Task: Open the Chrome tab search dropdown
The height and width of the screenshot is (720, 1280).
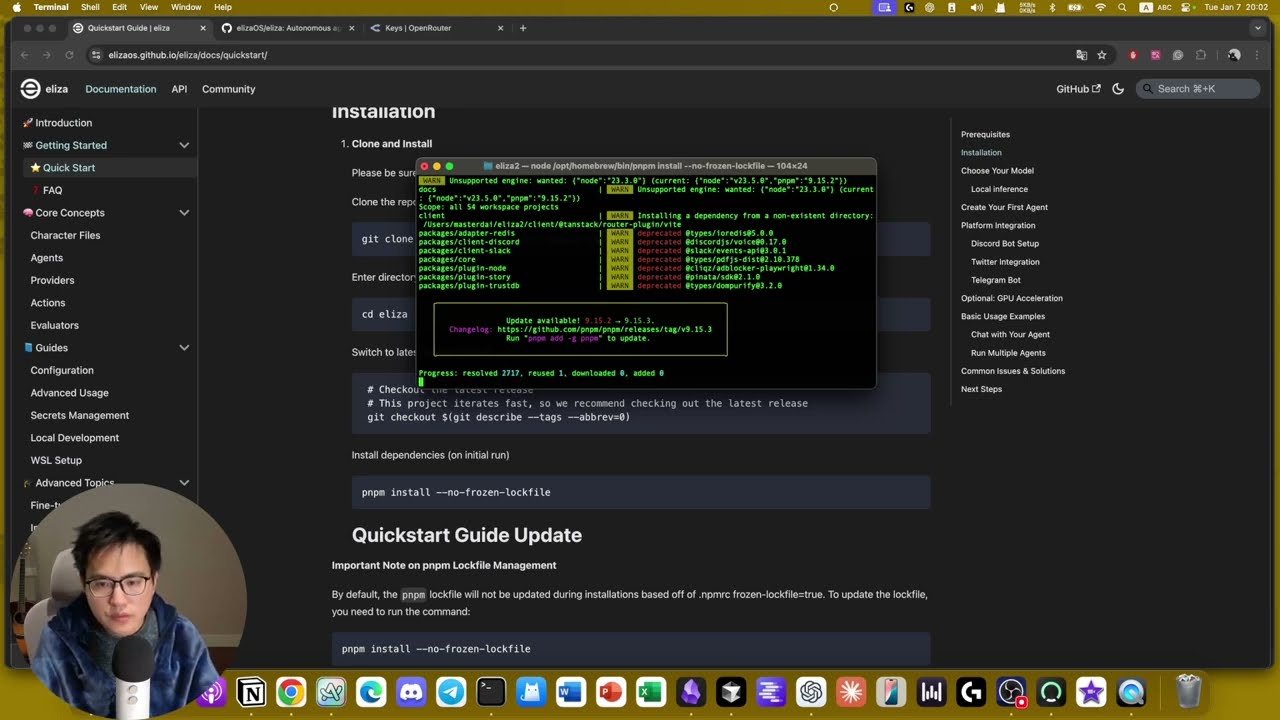Action: tap(1260, 28)
